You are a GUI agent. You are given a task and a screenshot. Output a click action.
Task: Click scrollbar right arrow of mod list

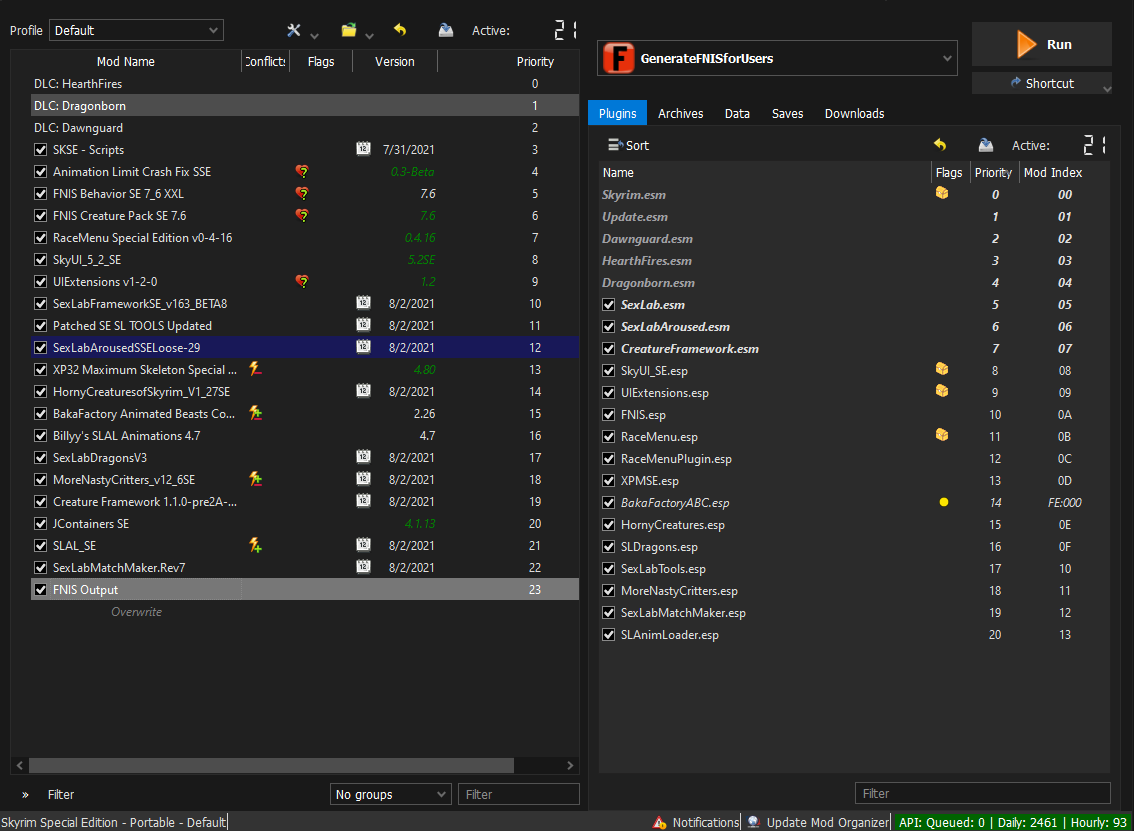pos(570,765)
